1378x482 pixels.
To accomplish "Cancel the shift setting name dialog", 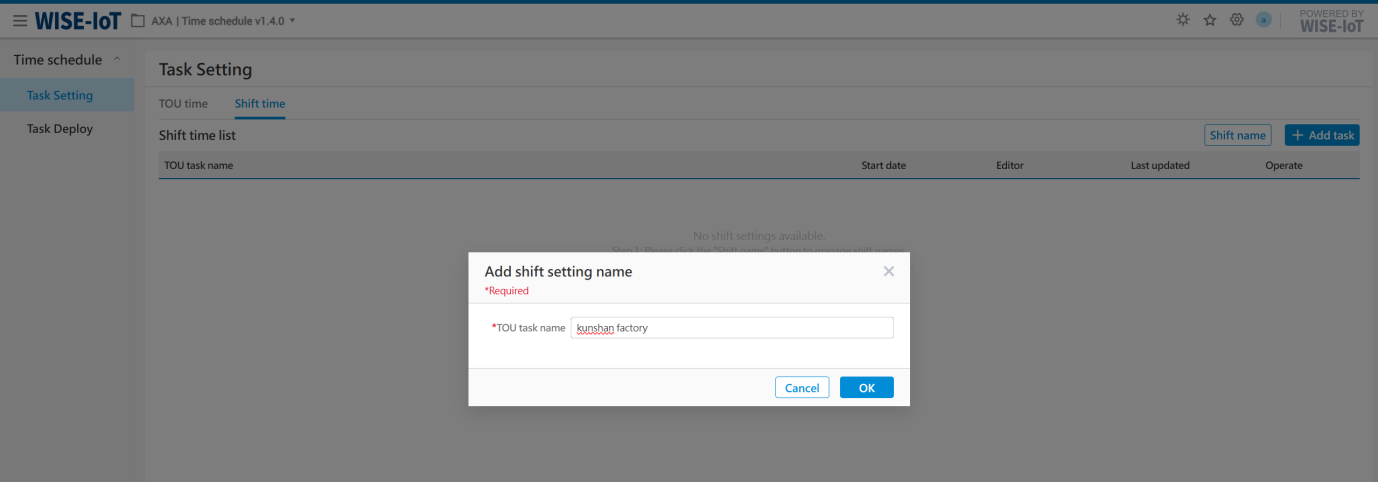I will point(802,388).
